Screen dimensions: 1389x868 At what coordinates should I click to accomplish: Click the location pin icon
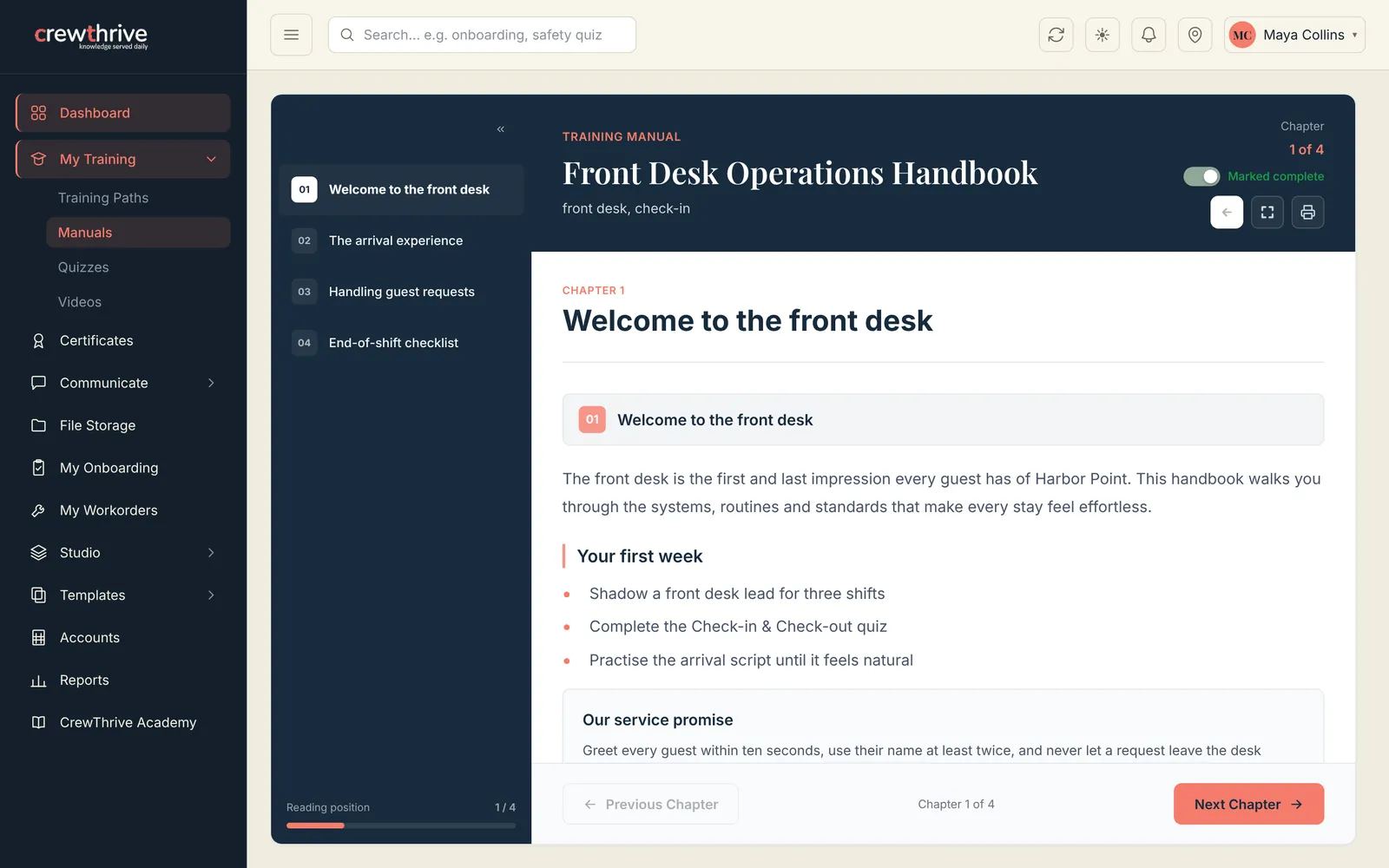tap(1195, 35)
